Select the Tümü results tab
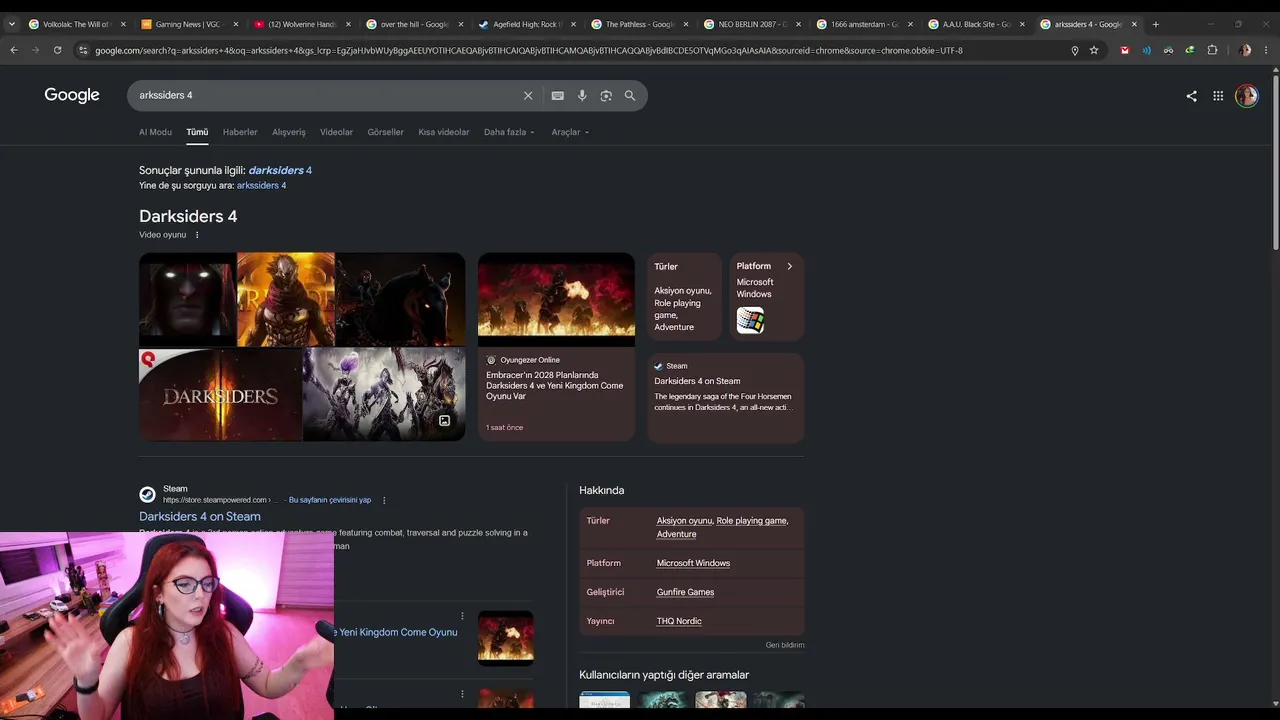The height and width of the screenshot is (720, 1280). [x=197, y=132]
